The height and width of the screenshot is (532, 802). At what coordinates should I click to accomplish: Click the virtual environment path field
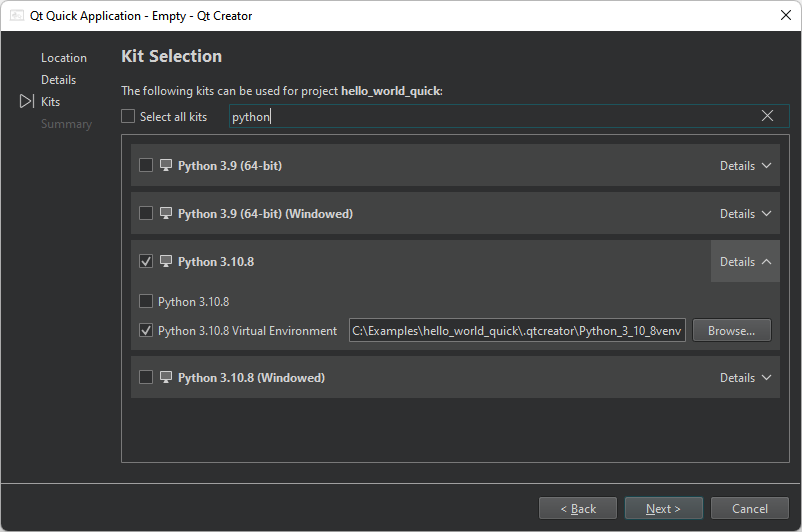pos(517,330)
